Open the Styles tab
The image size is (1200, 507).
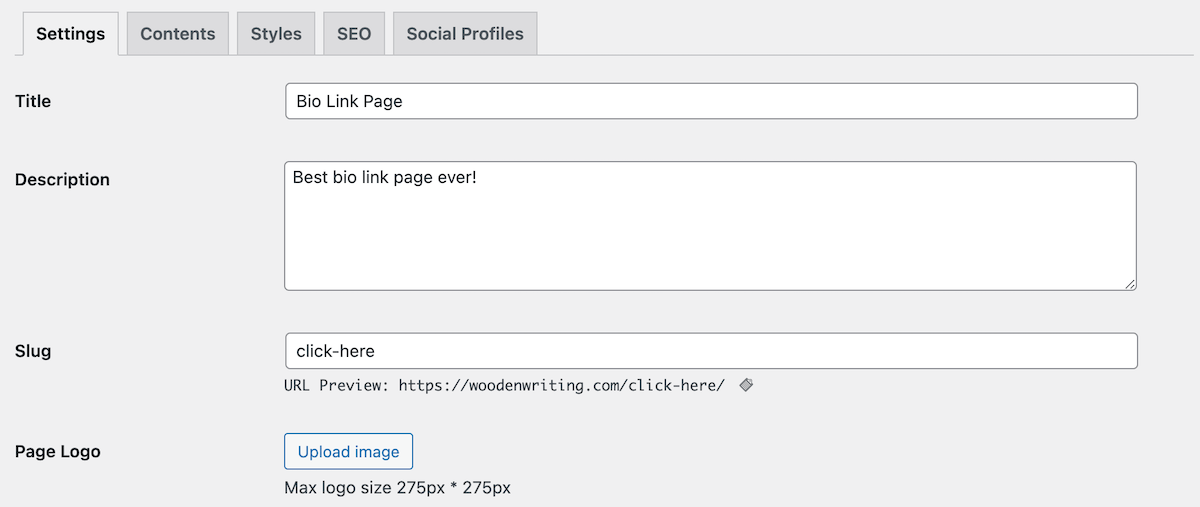(x=276, y=34)
